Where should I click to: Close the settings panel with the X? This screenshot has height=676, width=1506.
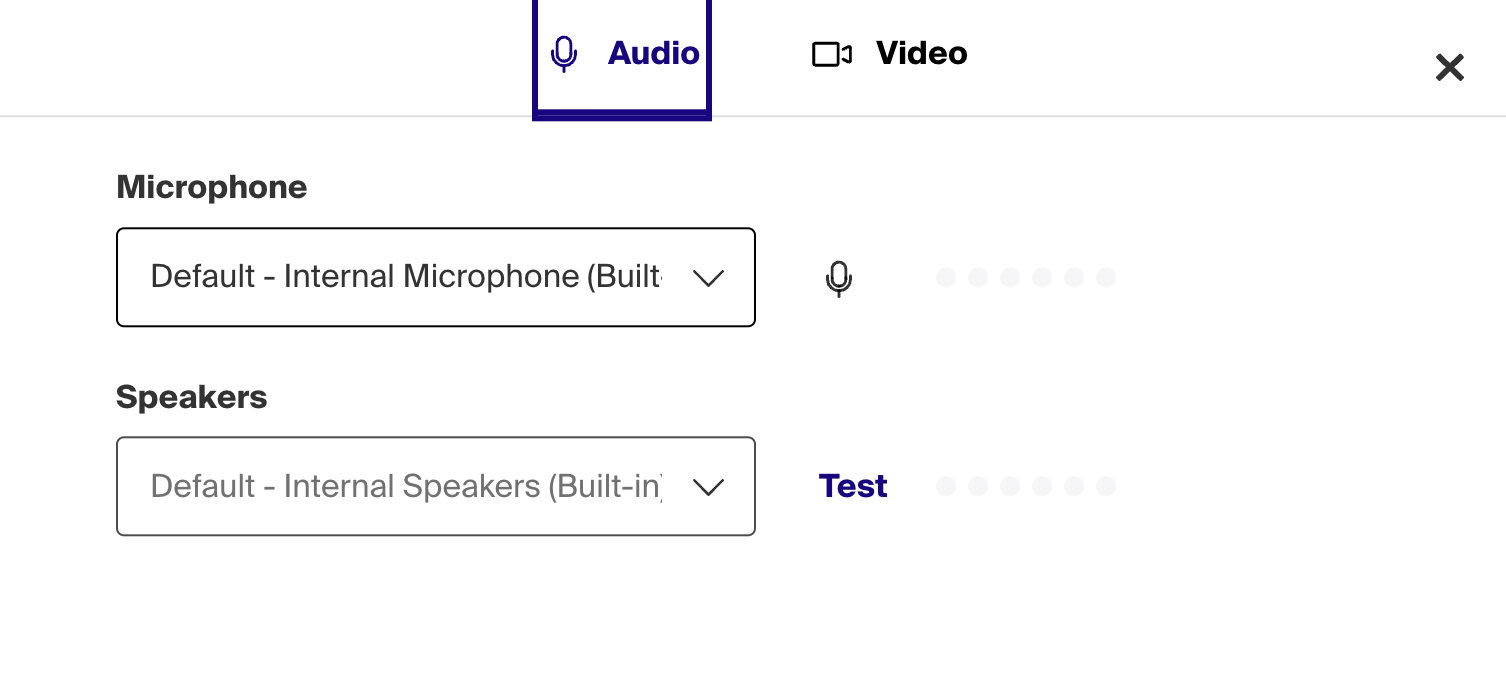pyautogui.click(x=1449, y=68)
